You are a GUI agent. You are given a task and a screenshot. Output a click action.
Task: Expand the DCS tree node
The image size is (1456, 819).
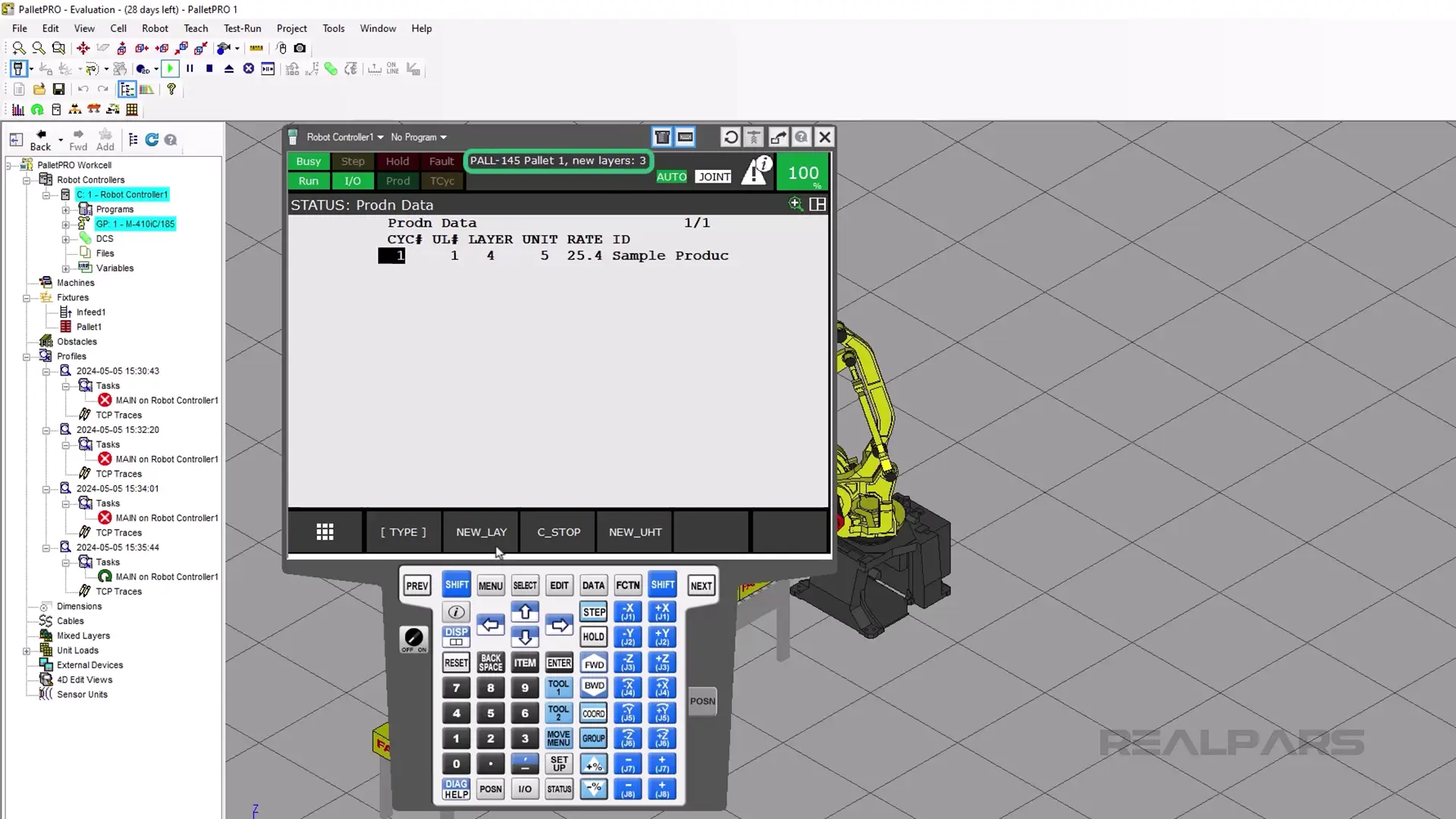coord(66,239)
